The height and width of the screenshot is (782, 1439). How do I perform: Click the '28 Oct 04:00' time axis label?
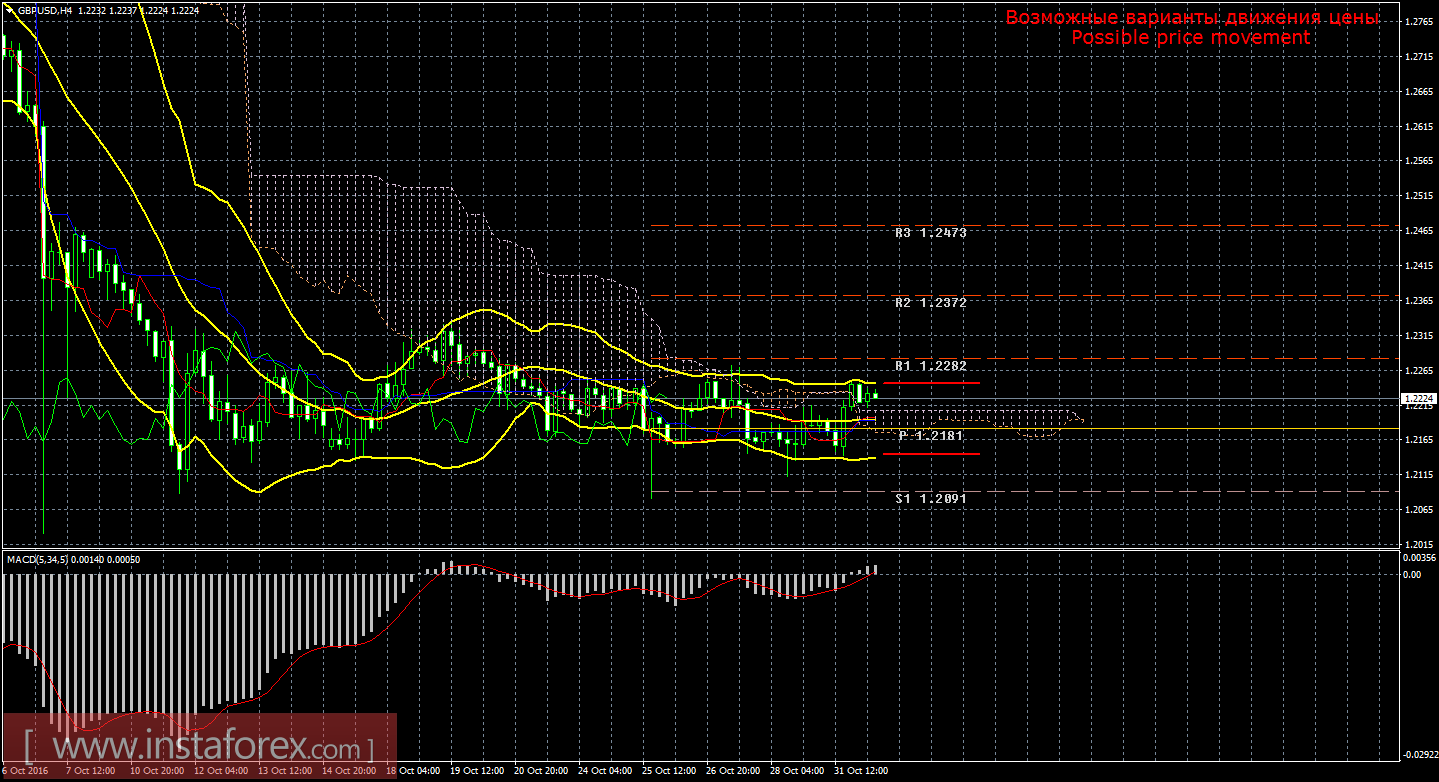pos(799,772)
